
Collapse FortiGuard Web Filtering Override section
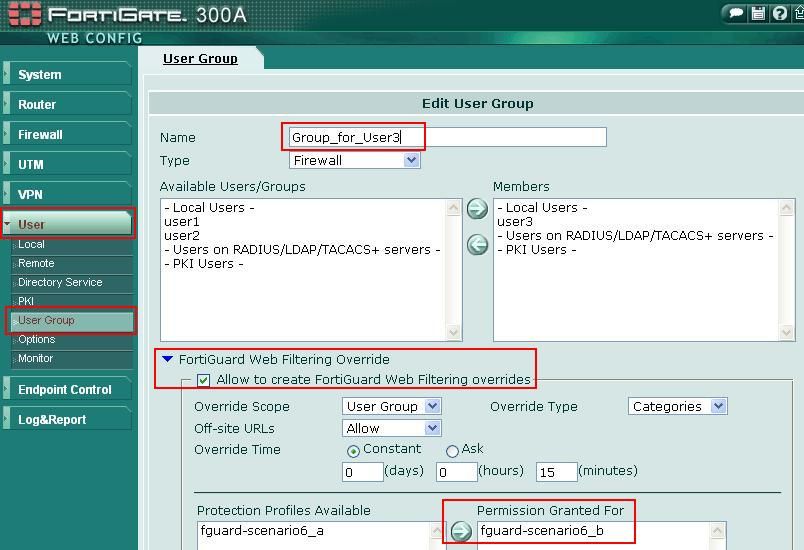pyautogui.click(x=168, y=359)
